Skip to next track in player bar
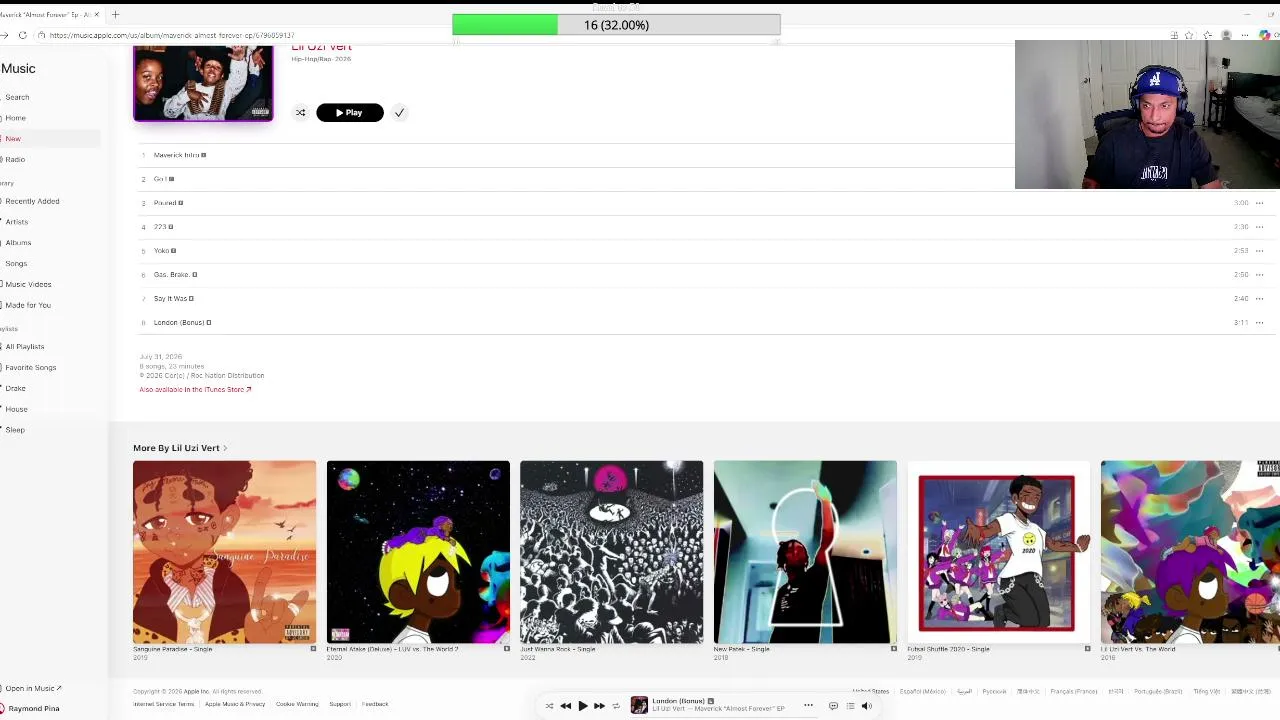The image size is (1280, 720). click(x=599, y=706)
